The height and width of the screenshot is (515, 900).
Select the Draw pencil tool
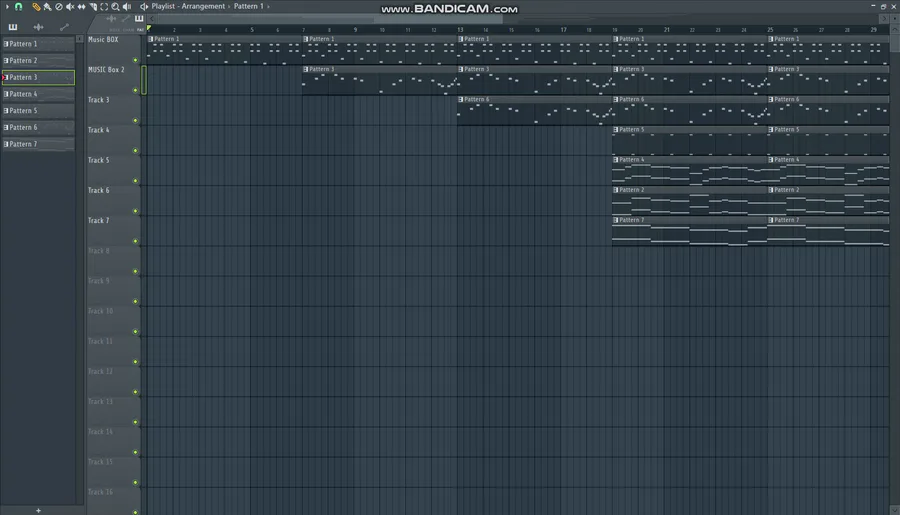[x=36, y=7]
